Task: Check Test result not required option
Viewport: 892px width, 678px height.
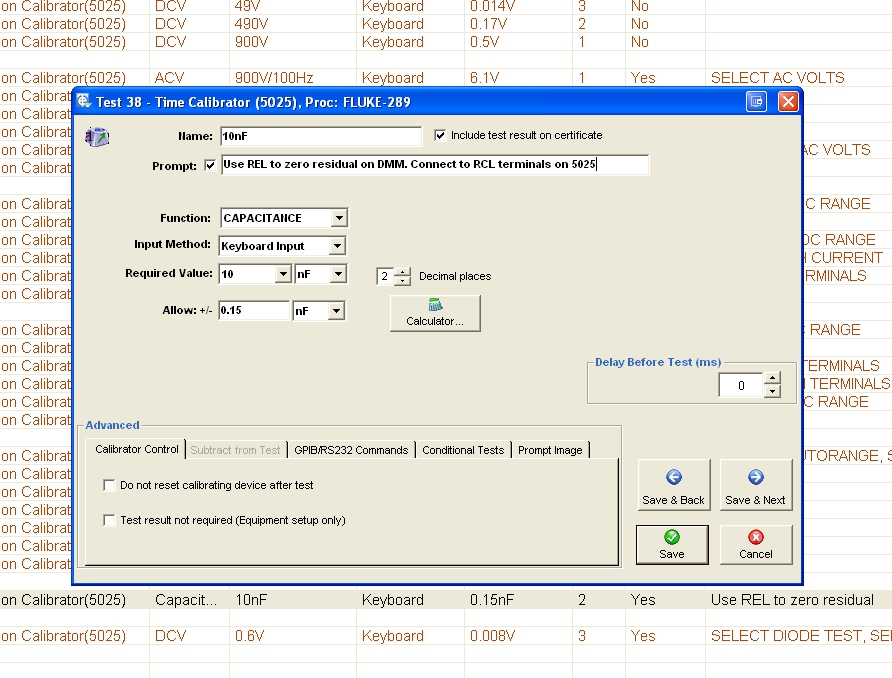Action: click(x=110, y=520)
